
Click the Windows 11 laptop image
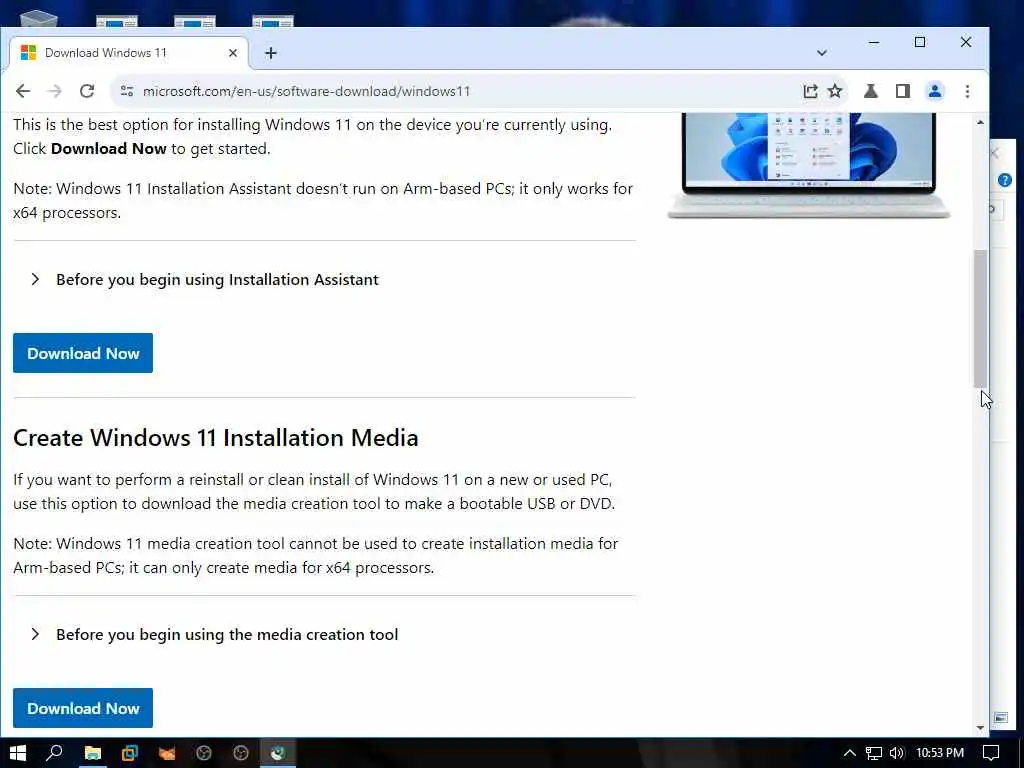click(x=808, y=166)
